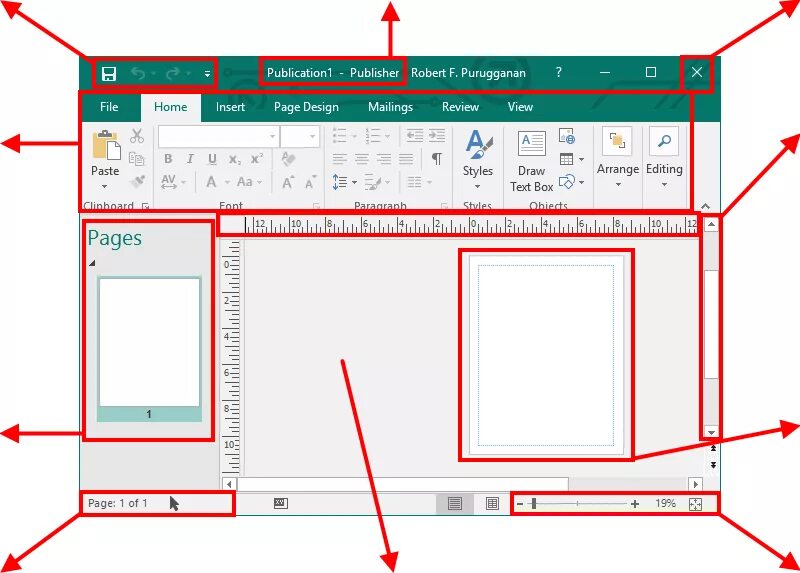Open the font size combo box
This screenshot has height=573, width=800.
coord(300,137)
